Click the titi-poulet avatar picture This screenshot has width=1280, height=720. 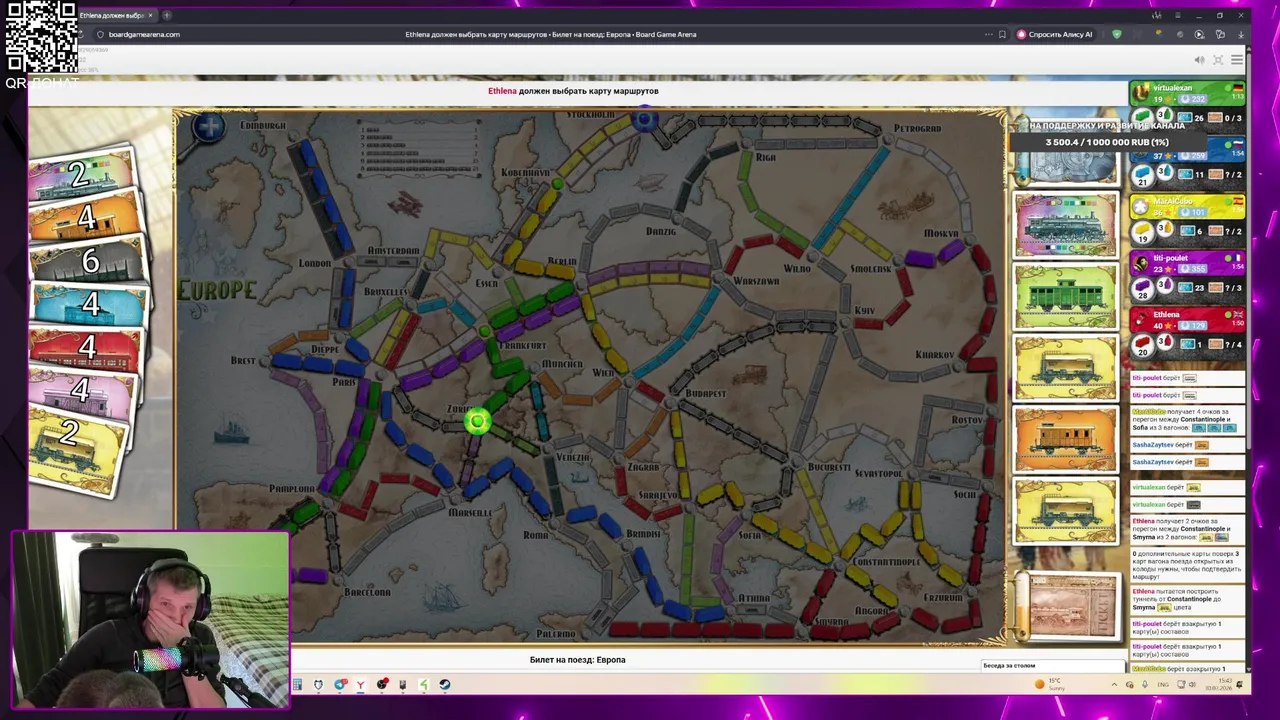1141,263
